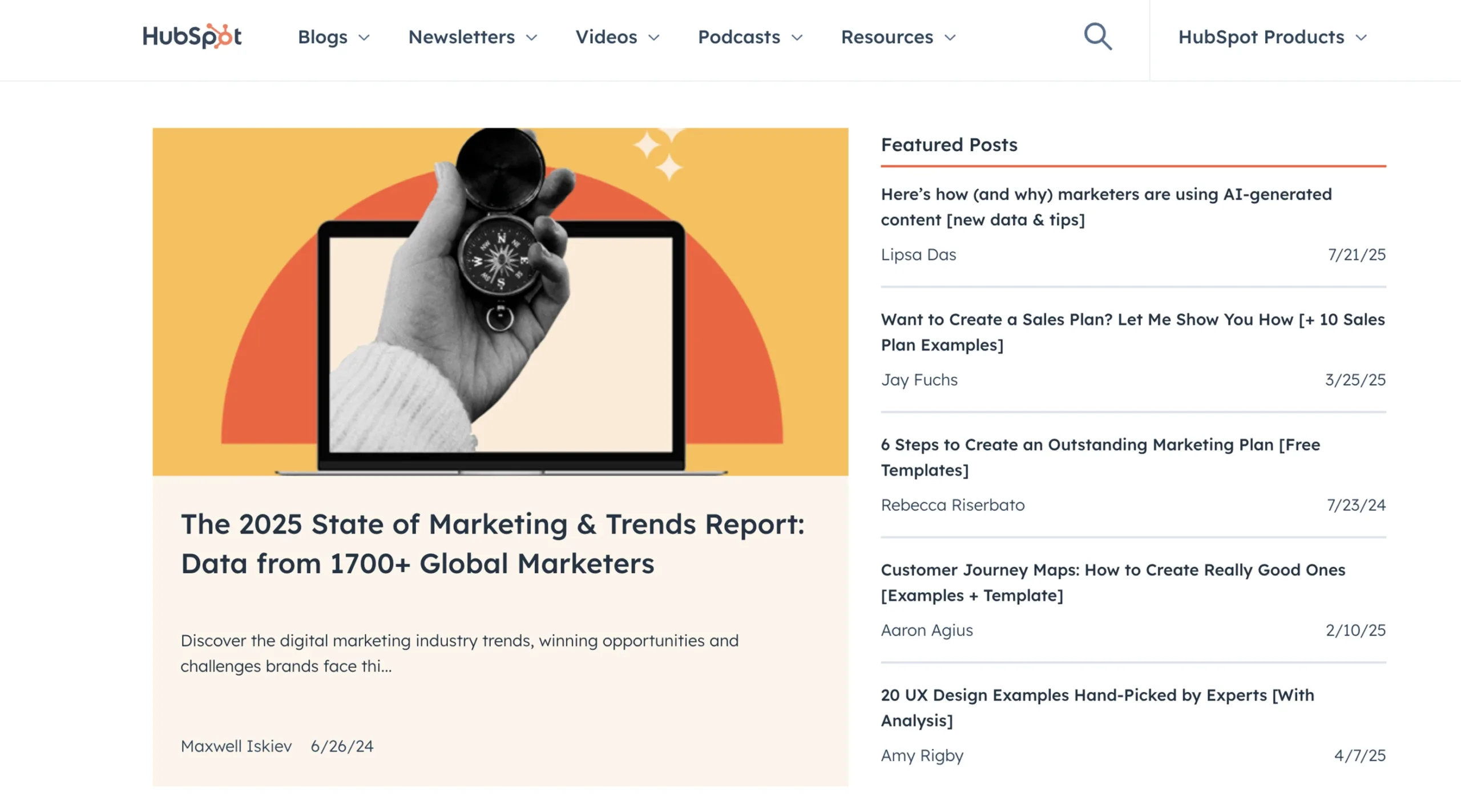
Task: Open the HubSpot Products dropdown chevron
Action: click(1361, 38)
